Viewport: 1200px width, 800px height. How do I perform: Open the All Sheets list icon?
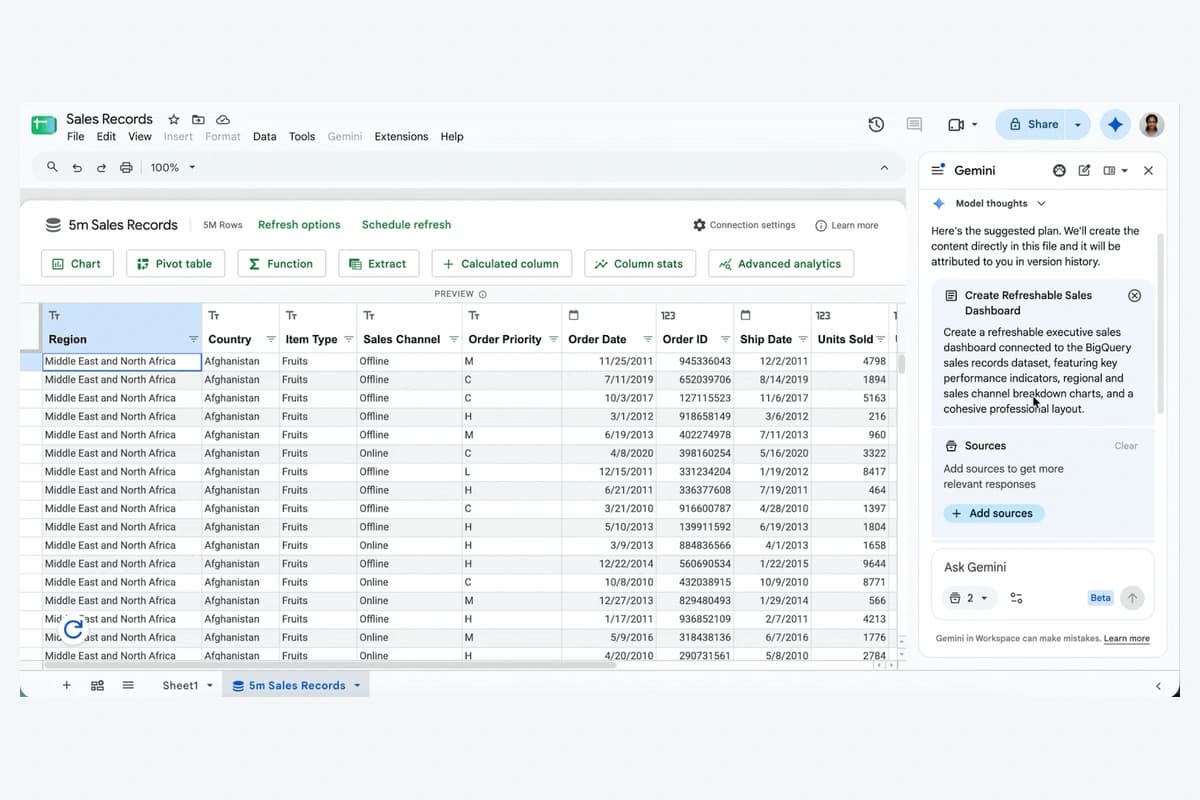coord(128,686)
